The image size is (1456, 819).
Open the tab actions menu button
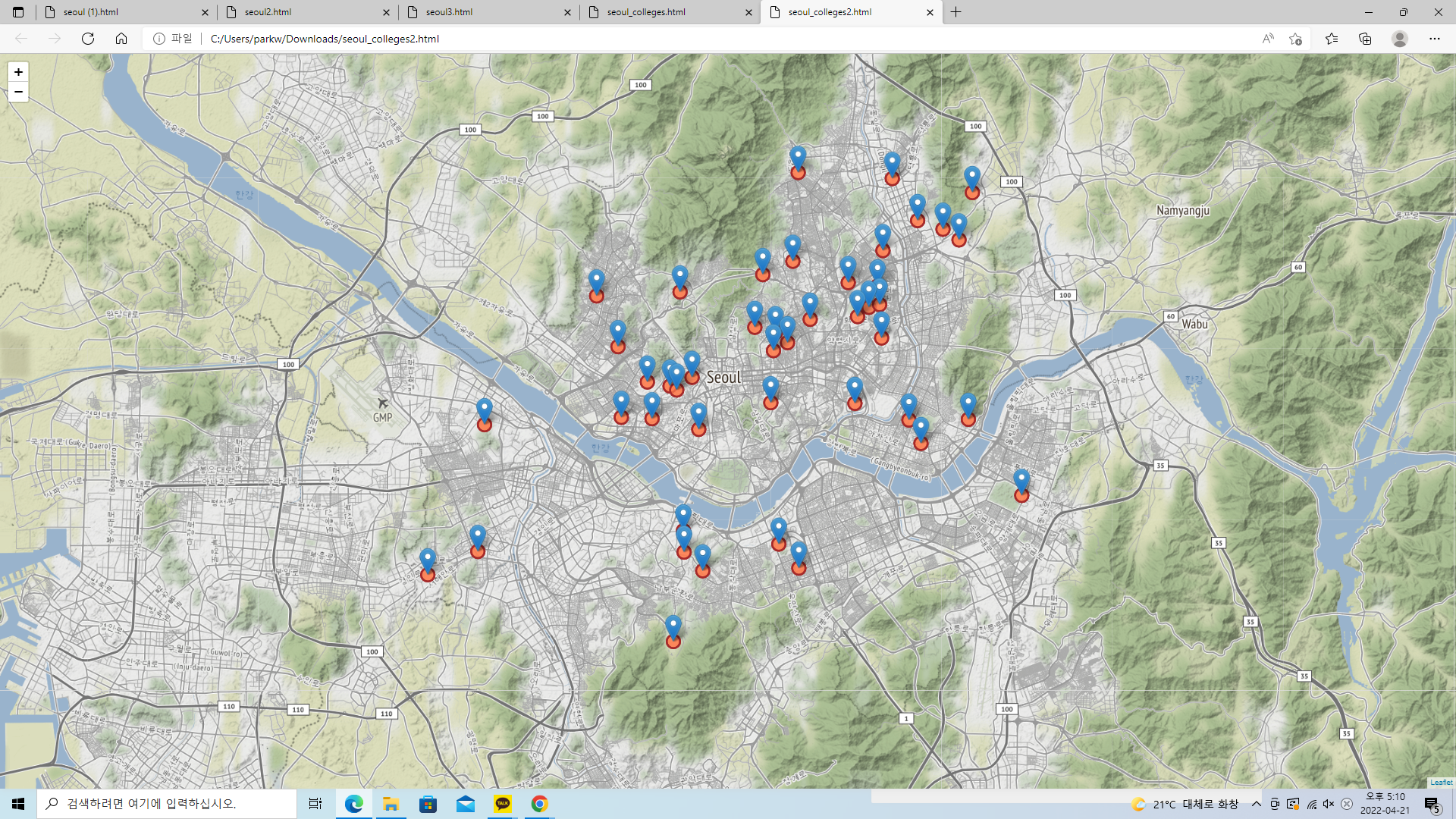[18, 12]
